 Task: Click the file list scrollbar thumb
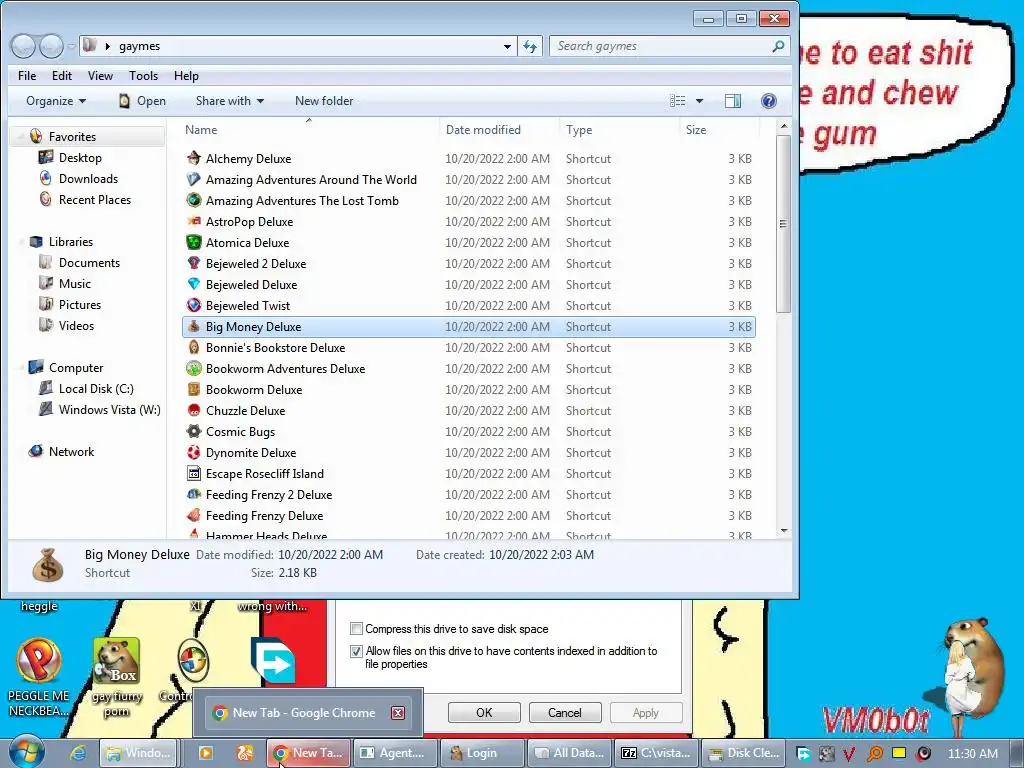783,224
